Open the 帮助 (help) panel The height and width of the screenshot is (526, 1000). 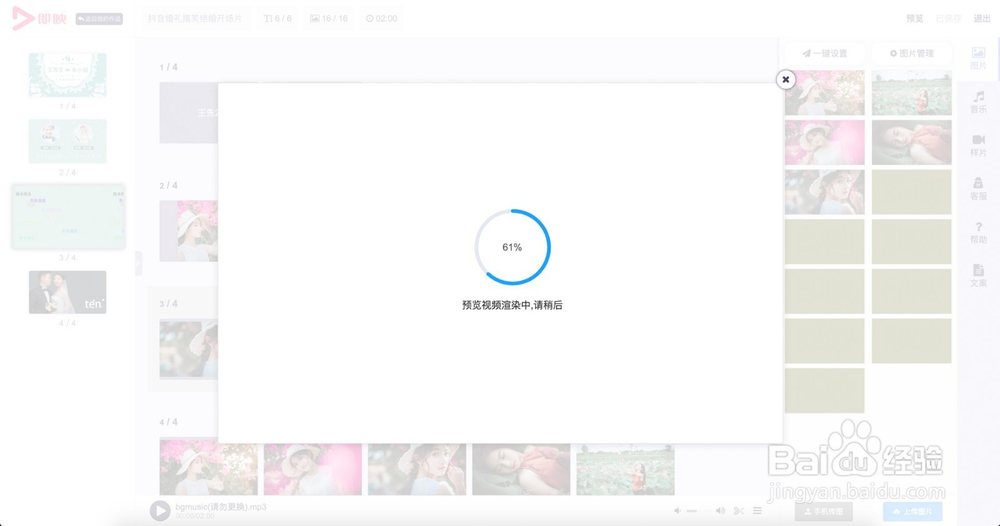click(978, 233)
